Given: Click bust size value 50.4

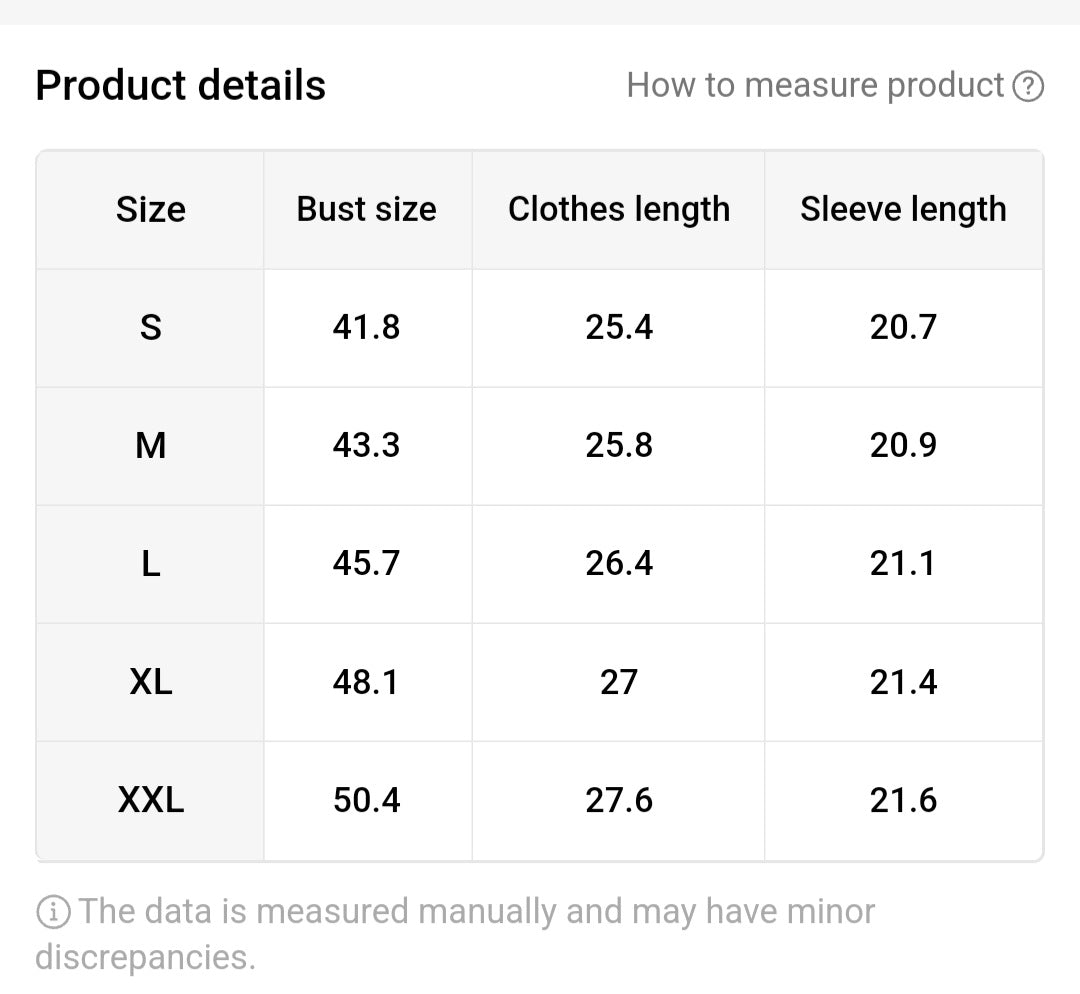Looking at the screenshot, I should pyautogui.click(x=367, y=800).
